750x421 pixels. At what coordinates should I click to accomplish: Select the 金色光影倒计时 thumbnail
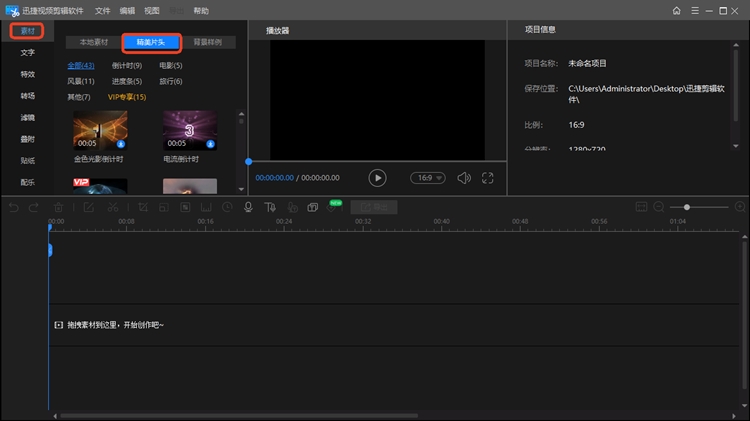[x=100, y=130]
